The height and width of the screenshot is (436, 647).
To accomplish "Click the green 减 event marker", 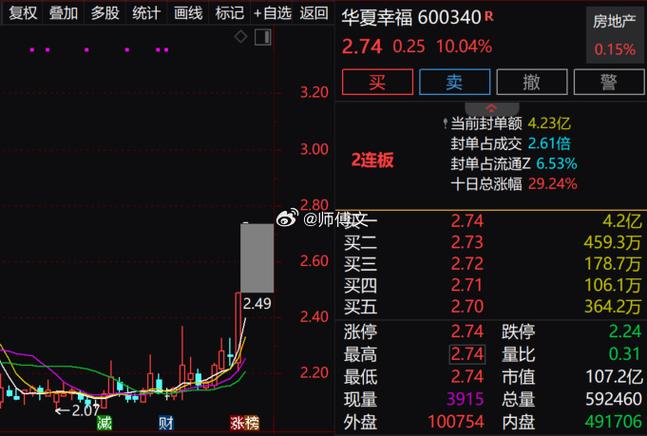I will (x=104, y=424).
